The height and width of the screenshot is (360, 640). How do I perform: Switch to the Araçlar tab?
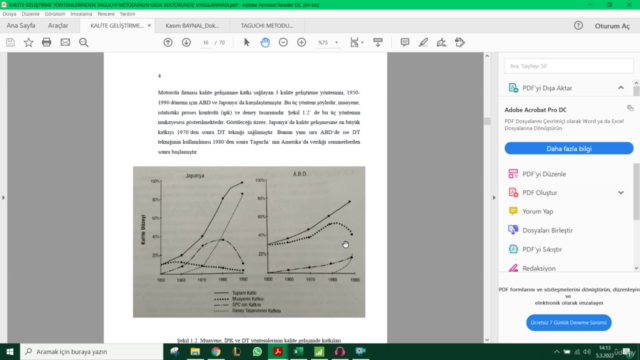[58, 25]
